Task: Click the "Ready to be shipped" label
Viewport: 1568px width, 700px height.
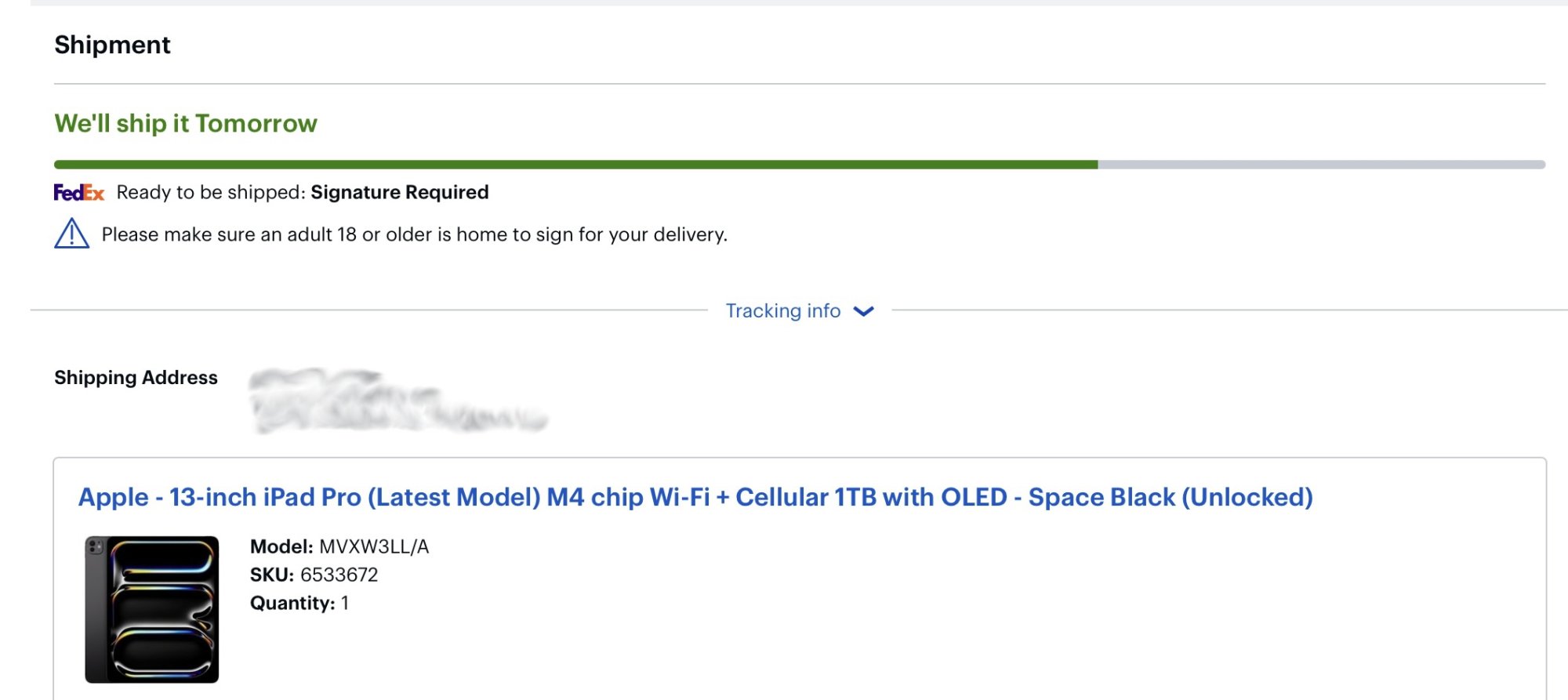Action: tap(210, 192)
